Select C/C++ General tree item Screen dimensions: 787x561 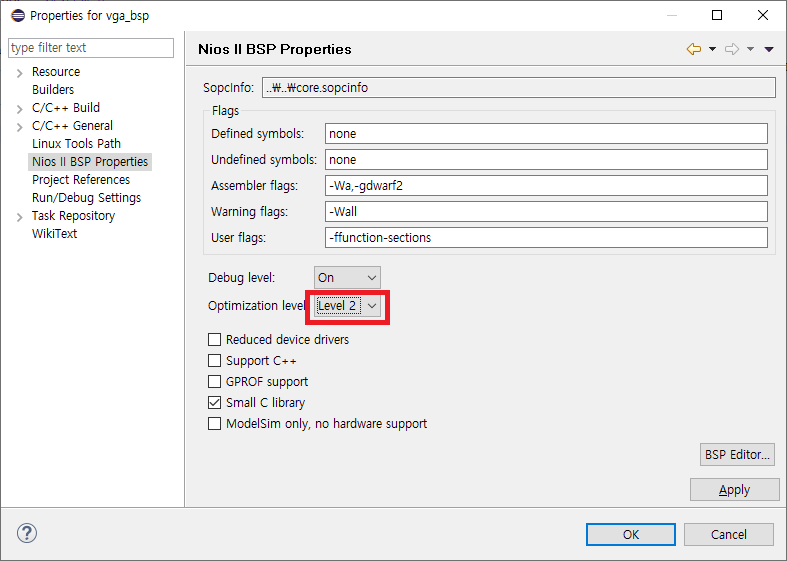(x=72, y=126)
